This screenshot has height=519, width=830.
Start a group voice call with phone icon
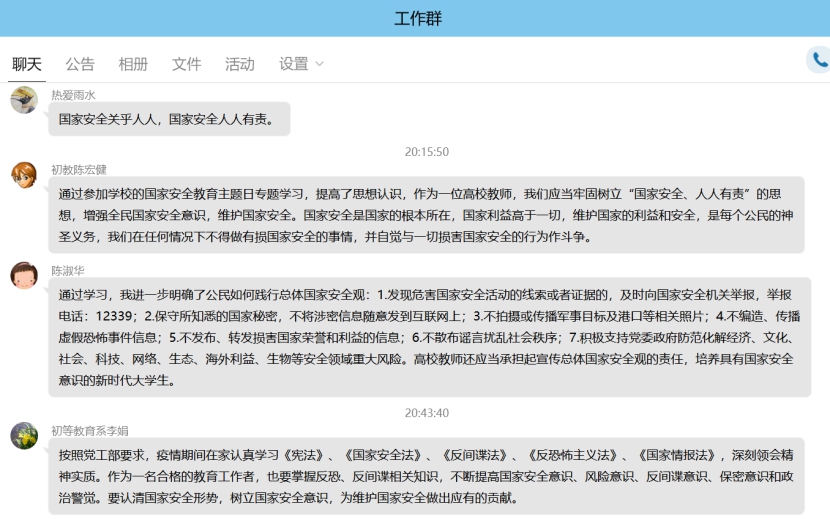tap(819, 60)
